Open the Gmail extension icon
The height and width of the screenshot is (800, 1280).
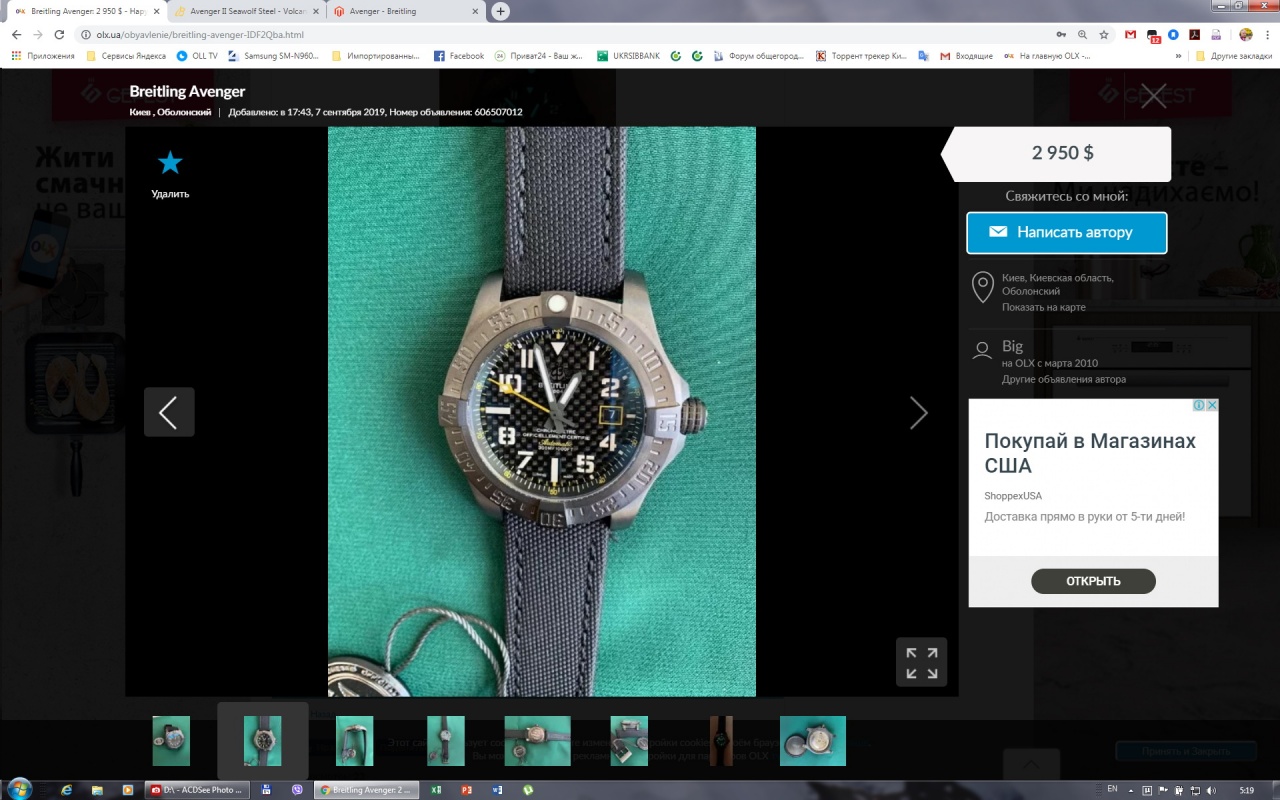click(x=1130, y=34)
